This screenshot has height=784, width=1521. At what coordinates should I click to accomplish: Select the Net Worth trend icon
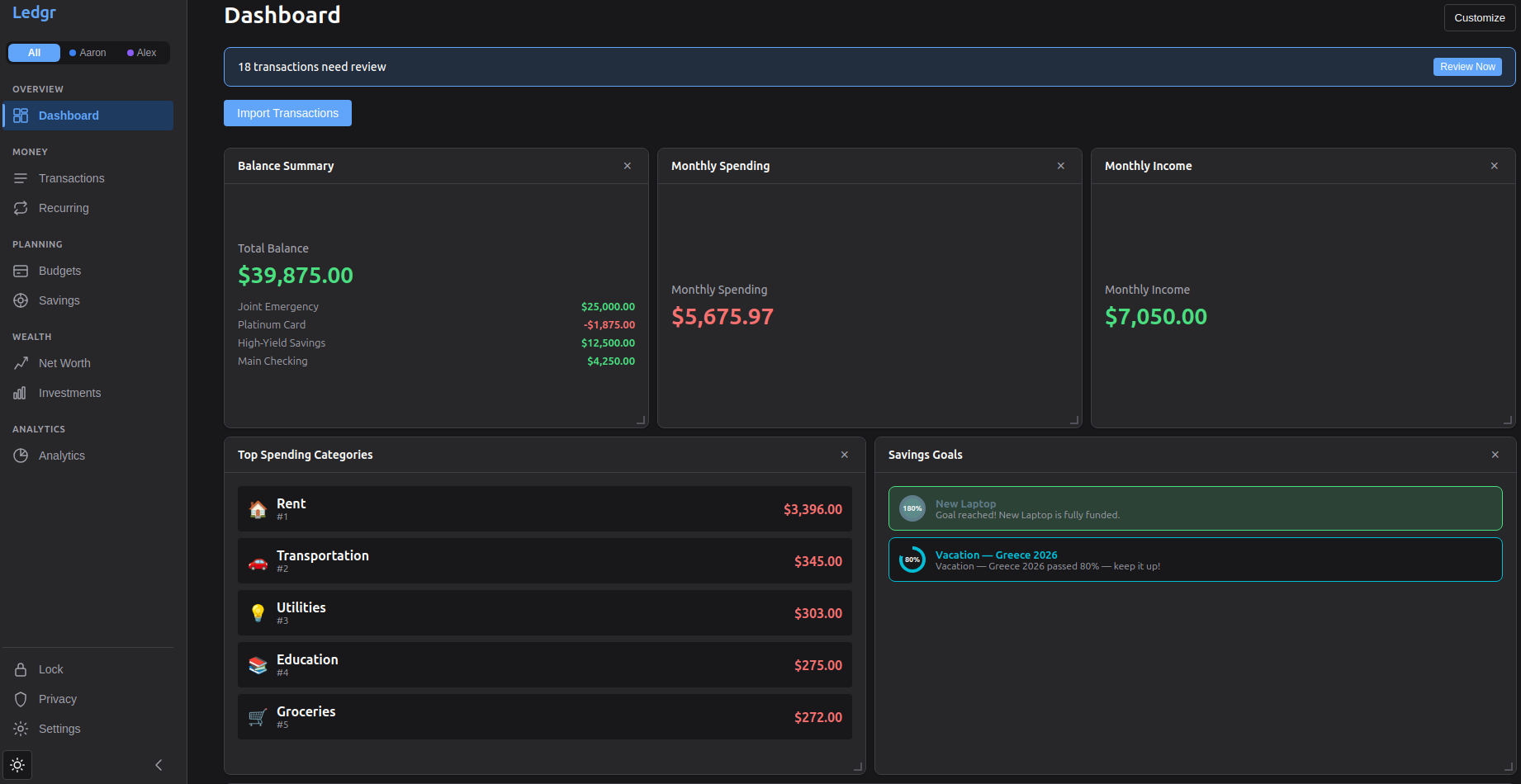pos(21,363)
